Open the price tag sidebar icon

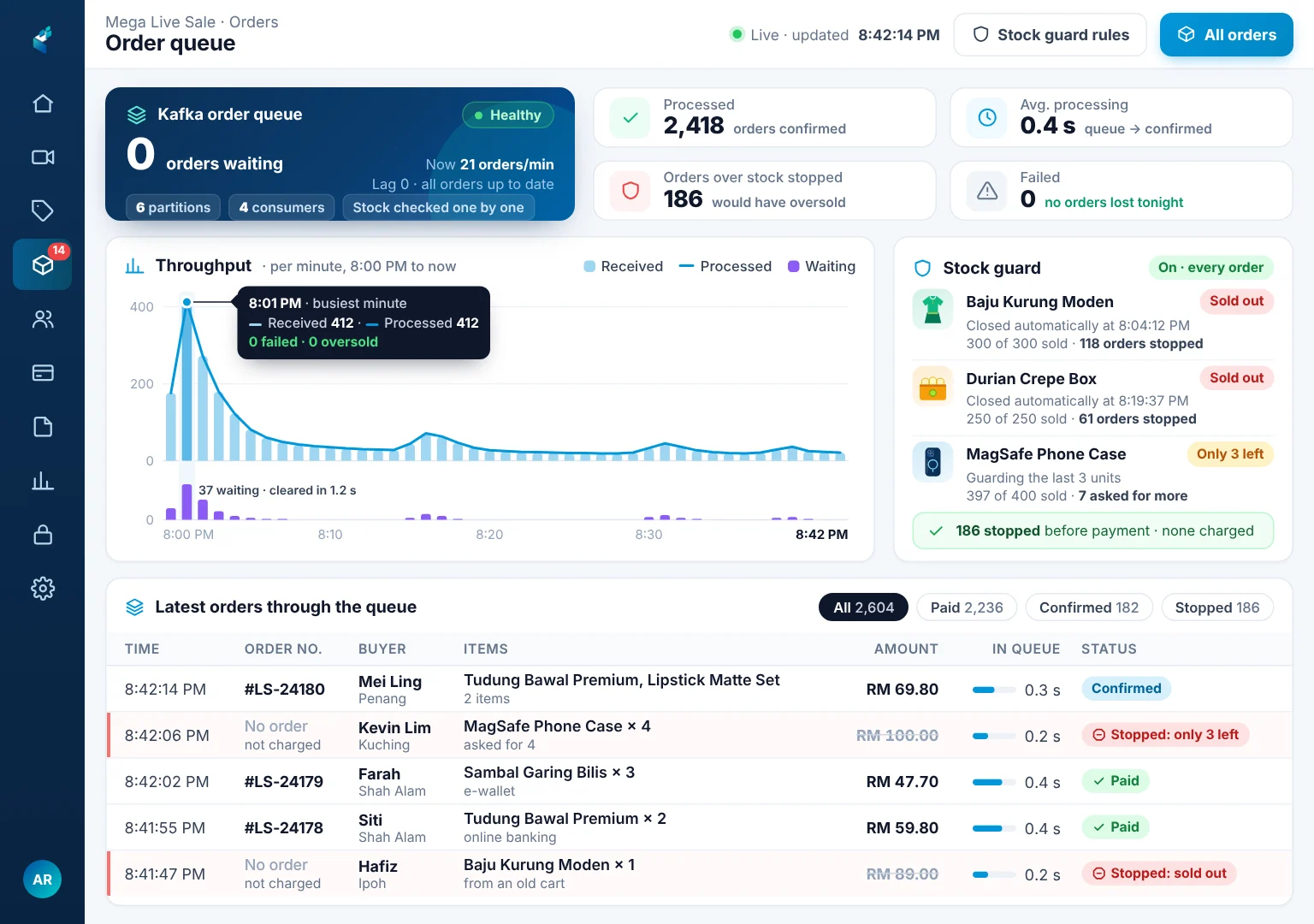[43, 210]
